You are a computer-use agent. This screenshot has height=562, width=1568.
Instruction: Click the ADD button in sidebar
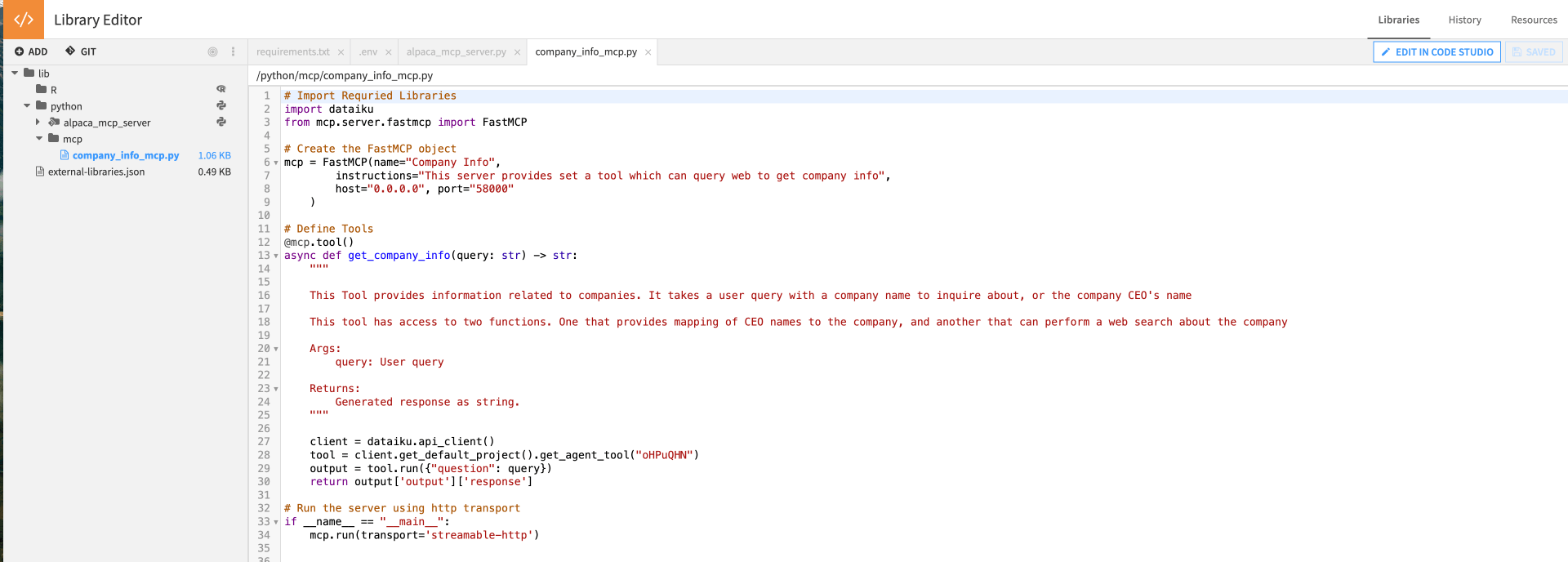tap(31, 51)
